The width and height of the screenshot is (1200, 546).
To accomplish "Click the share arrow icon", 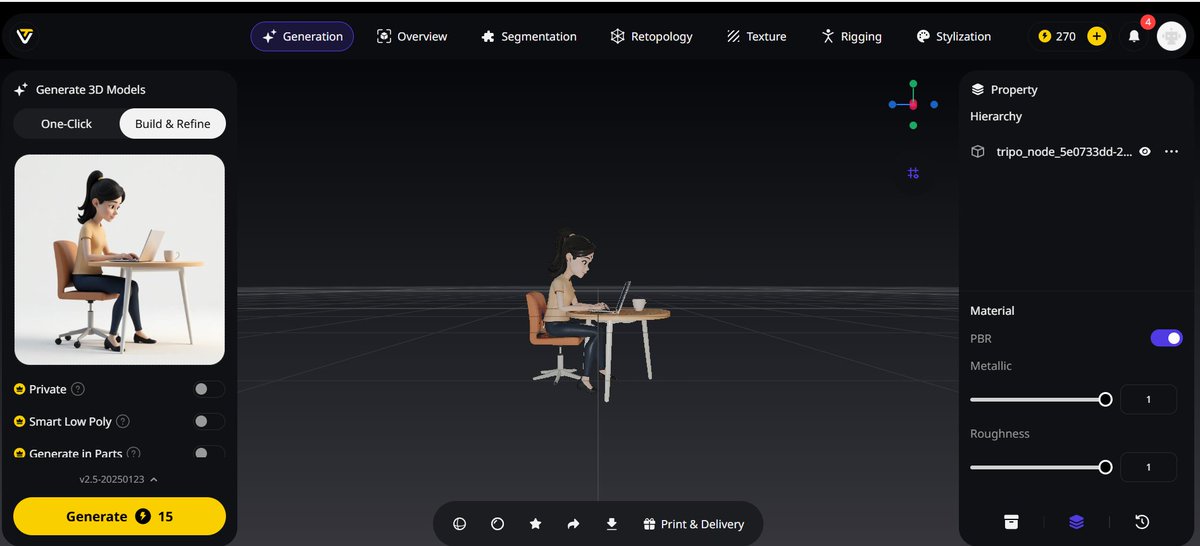I will (573, 524).
